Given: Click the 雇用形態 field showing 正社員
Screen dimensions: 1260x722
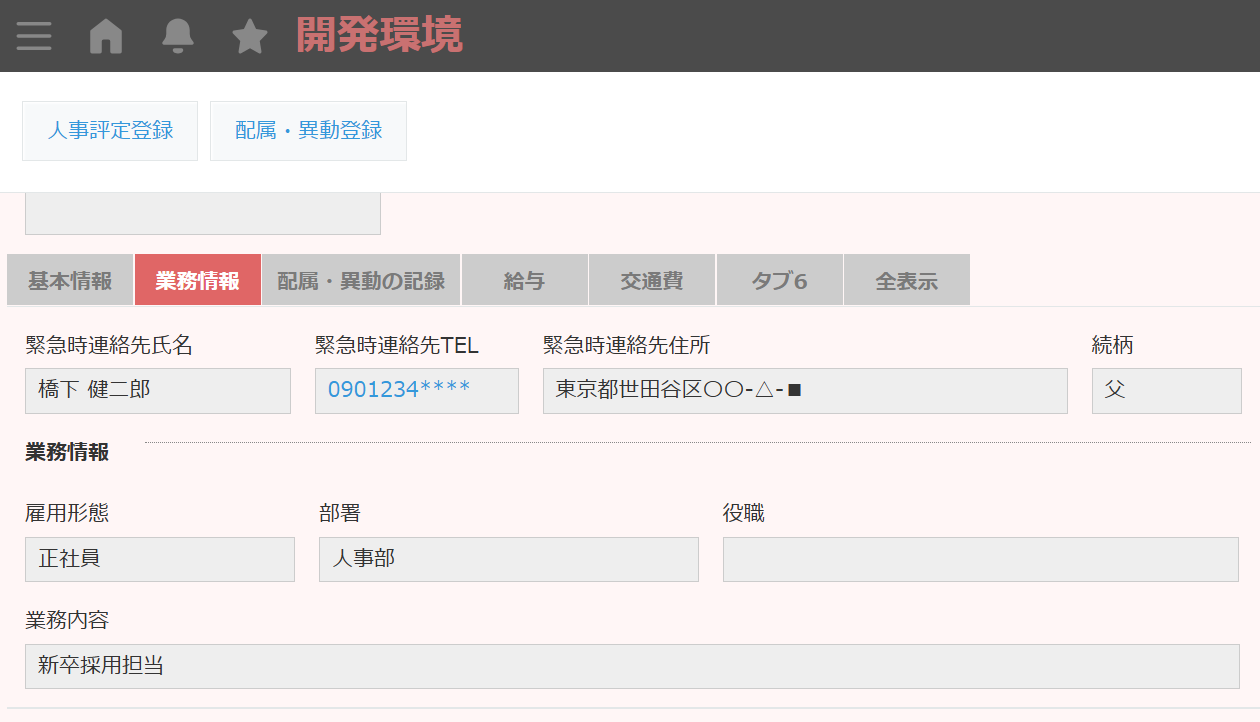Looking at the screenshot, I should (160, 559).
